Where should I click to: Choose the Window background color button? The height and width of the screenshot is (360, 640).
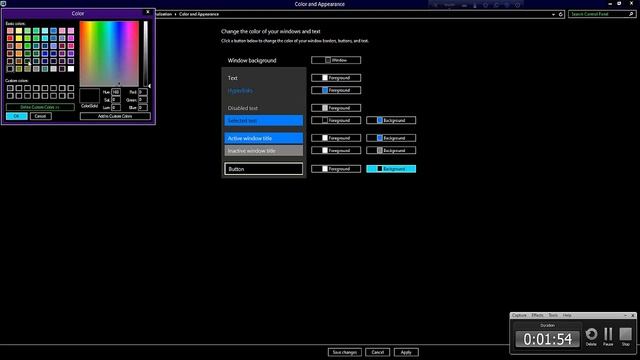point(336,60)
